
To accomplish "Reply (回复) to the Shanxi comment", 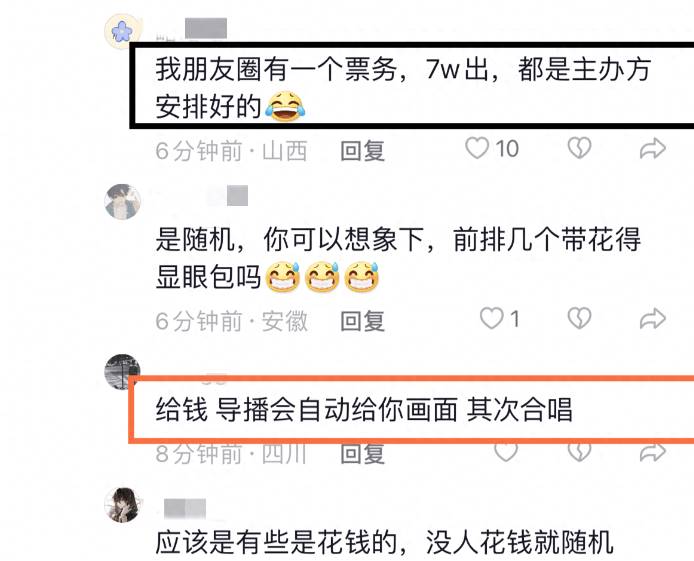I will [x=362, y=150].
